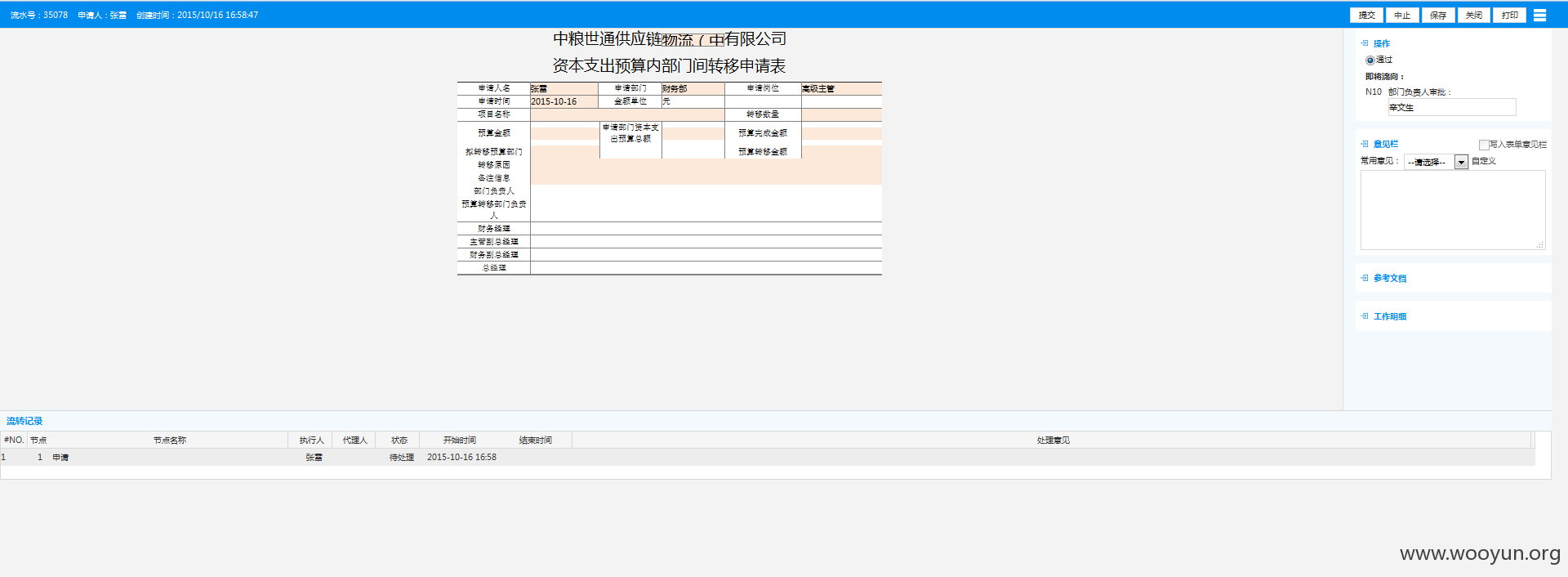Click the 提交 button
Viewport: 1568px width, 577px height.
pyautogui.click(x=1367, y=15)
